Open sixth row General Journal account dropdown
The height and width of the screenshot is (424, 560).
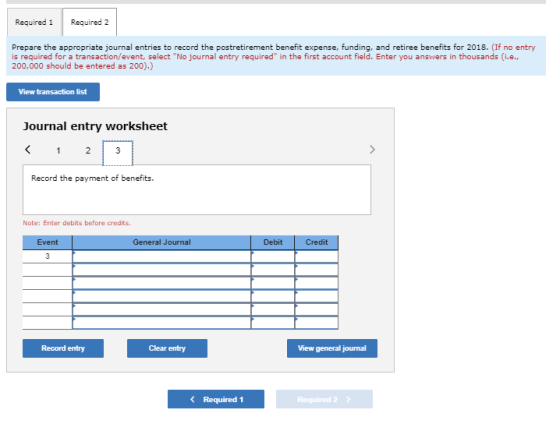(x=161, y=323)
